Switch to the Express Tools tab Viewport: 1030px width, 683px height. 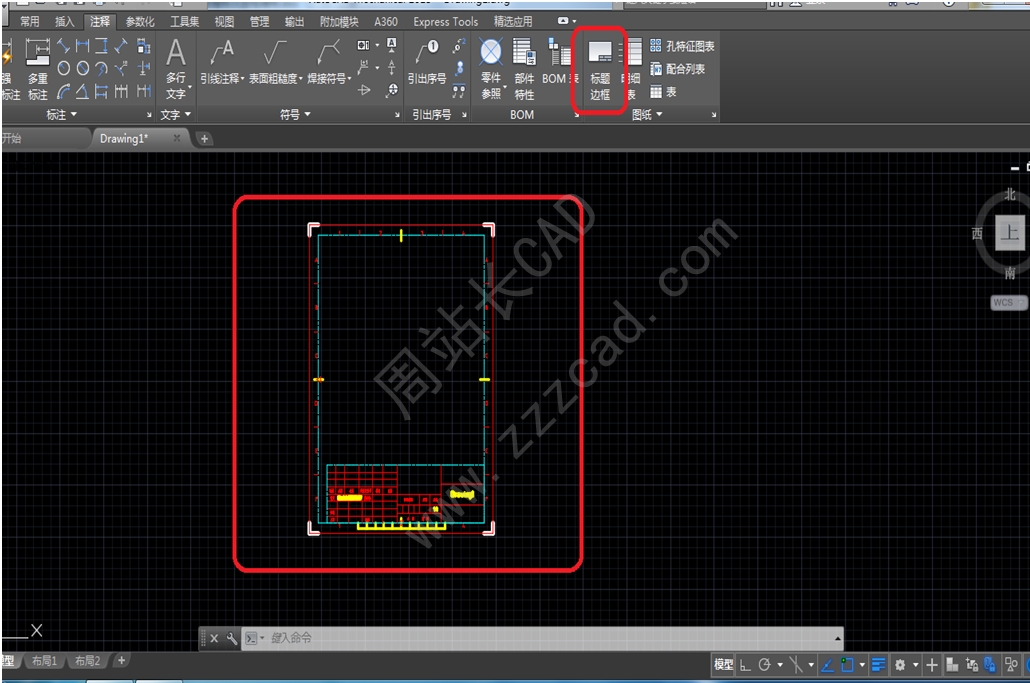pos(445,22)
